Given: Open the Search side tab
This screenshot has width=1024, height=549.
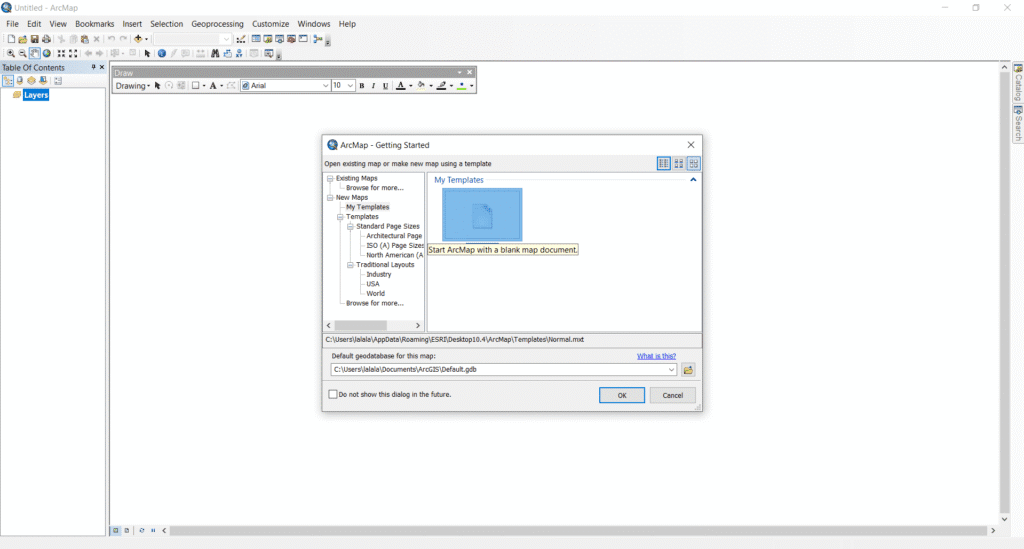Looking at the screenshot, I should click(1018, 123).
